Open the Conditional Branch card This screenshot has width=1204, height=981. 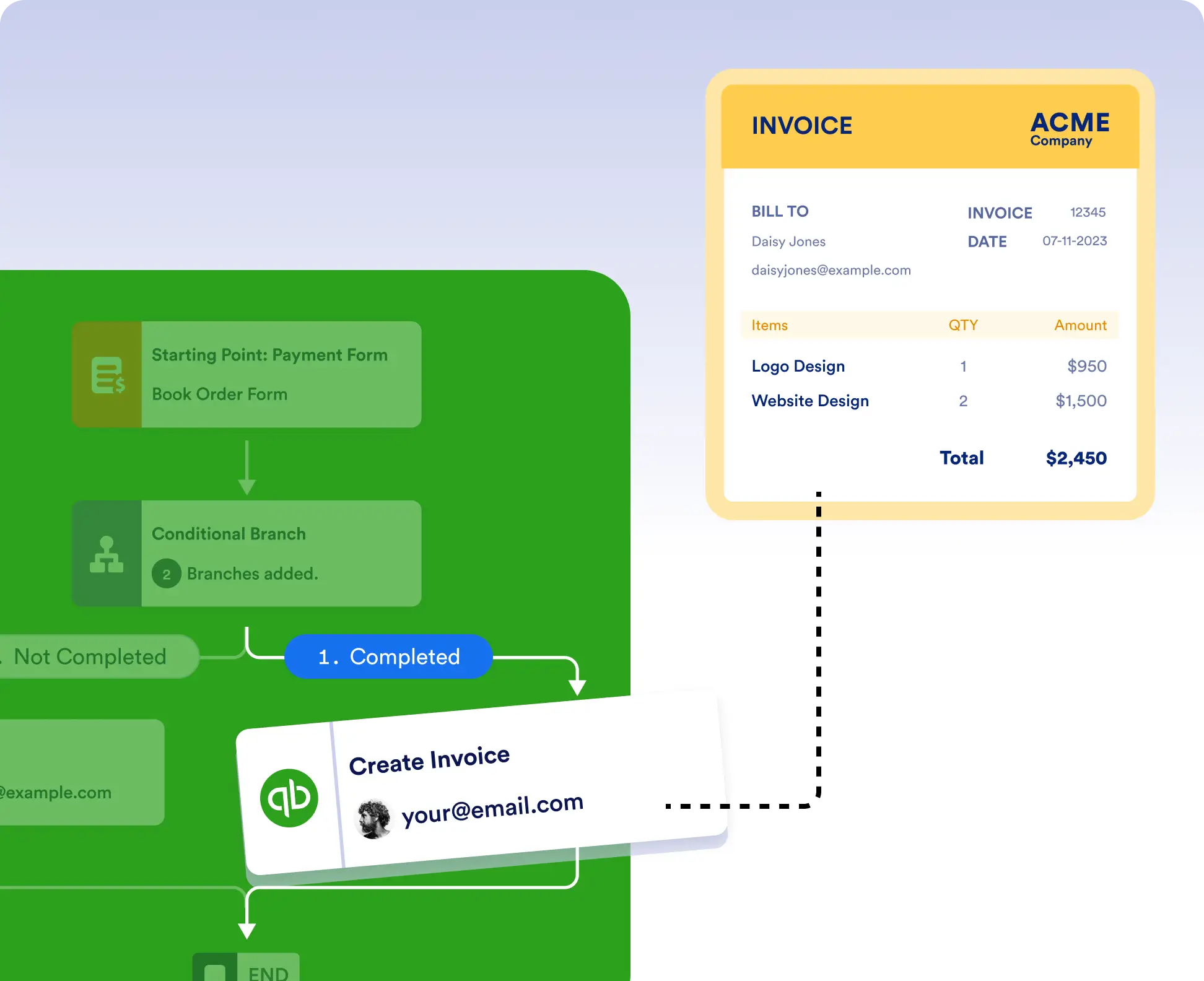coord(246,553)
